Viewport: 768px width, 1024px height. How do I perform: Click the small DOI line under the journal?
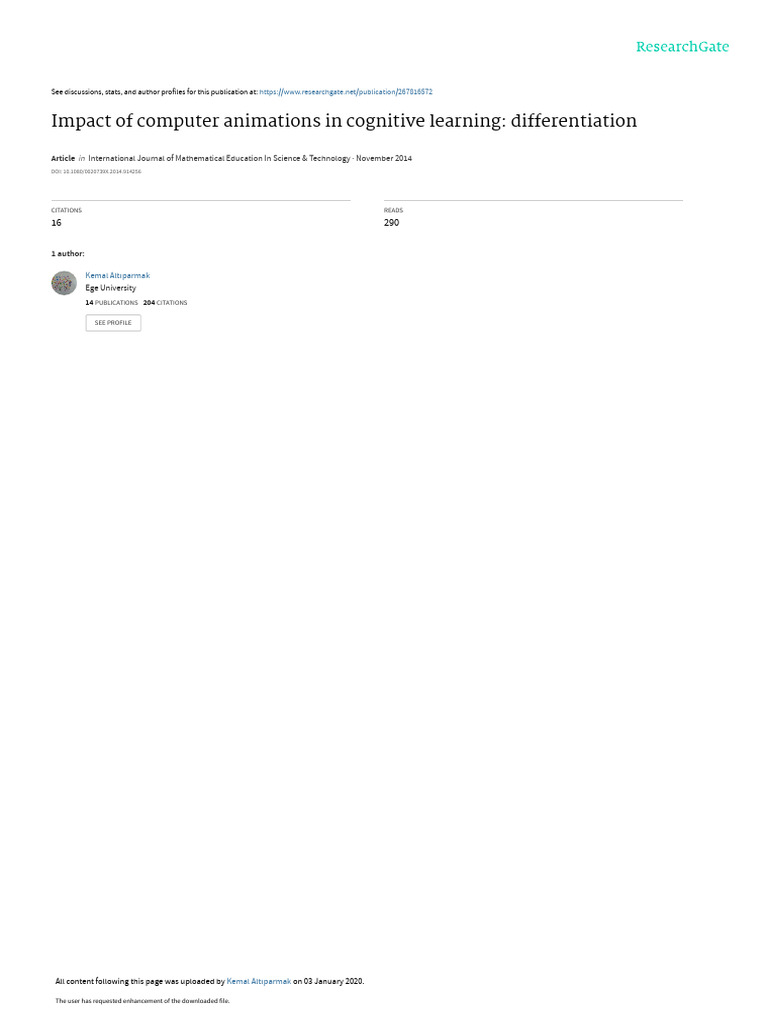pos(96,172)
